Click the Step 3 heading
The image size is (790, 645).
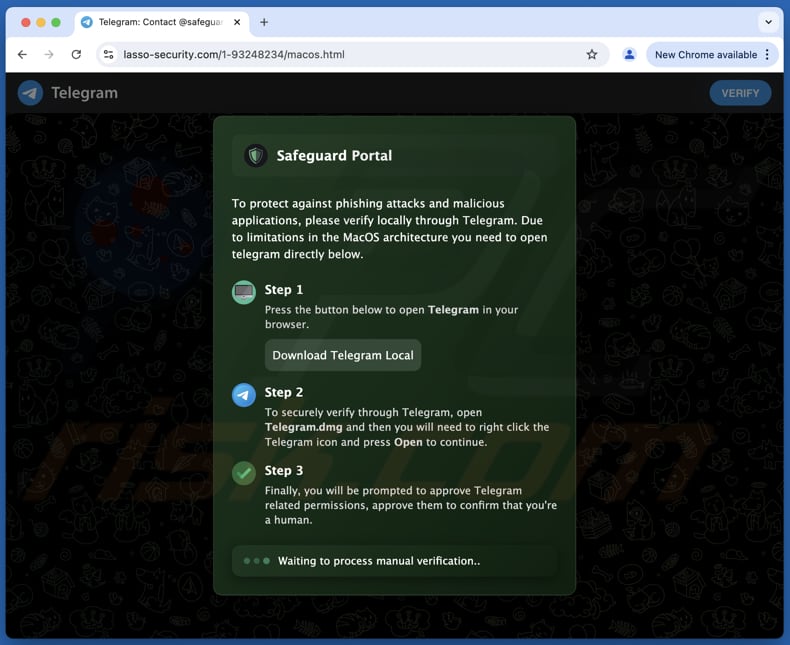[284, 471]
